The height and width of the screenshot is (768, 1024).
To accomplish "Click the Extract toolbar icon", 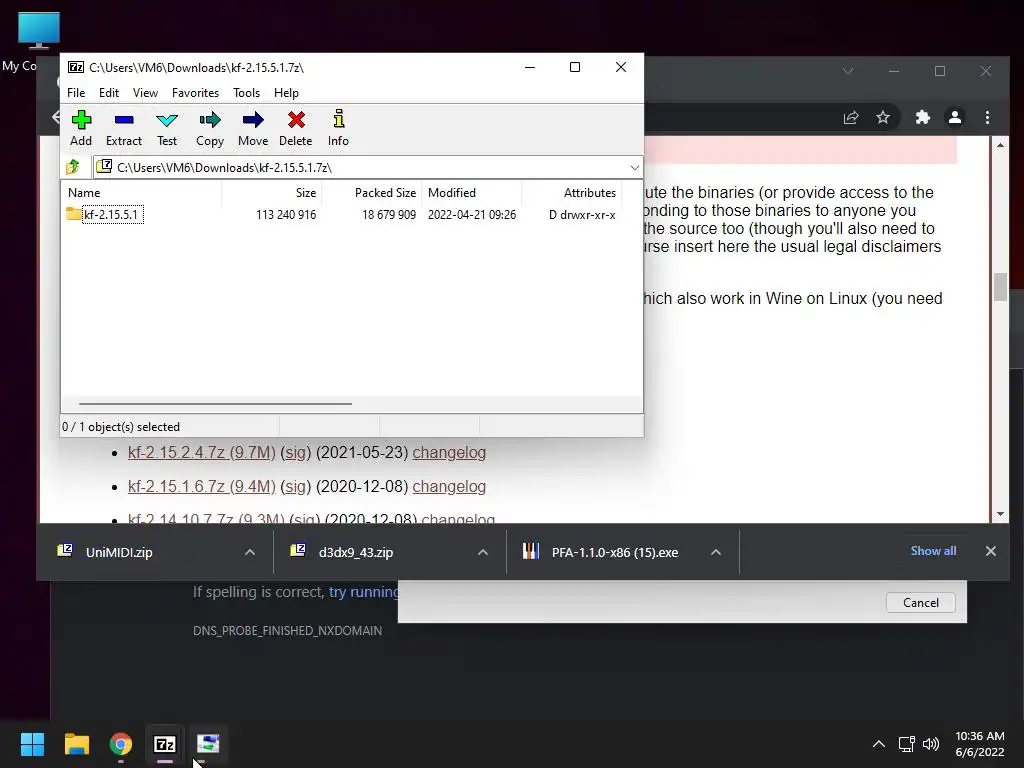I will 123,128.
